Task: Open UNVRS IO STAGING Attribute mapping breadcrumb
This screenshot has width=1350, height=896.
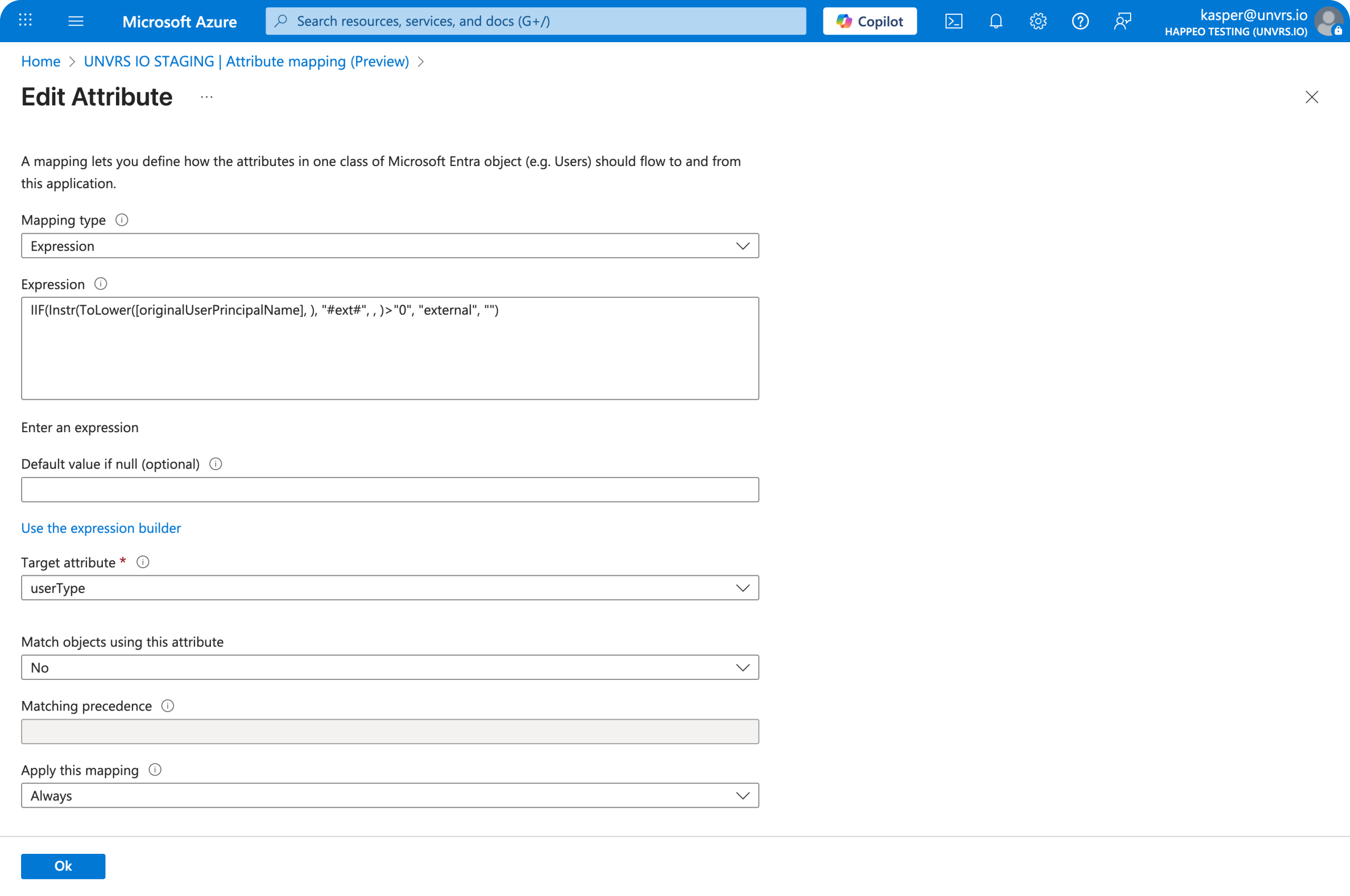Action: tap(246, 61)
